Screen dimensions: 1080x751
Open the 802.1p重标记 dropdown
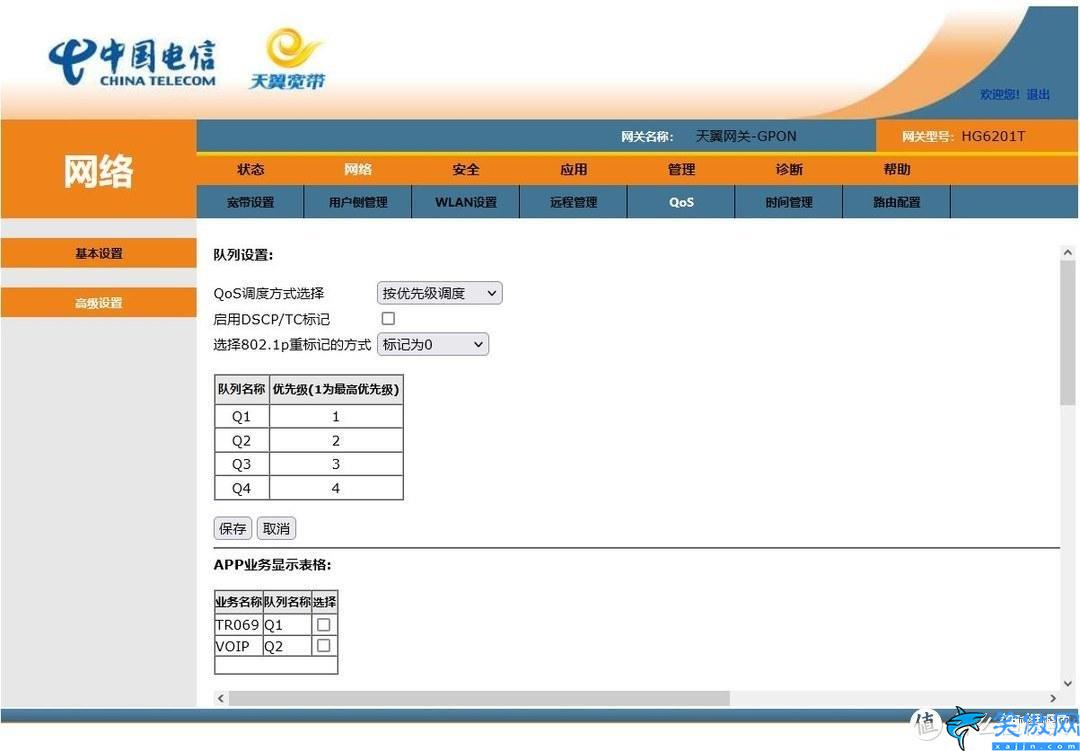click(x=433, y=344)
